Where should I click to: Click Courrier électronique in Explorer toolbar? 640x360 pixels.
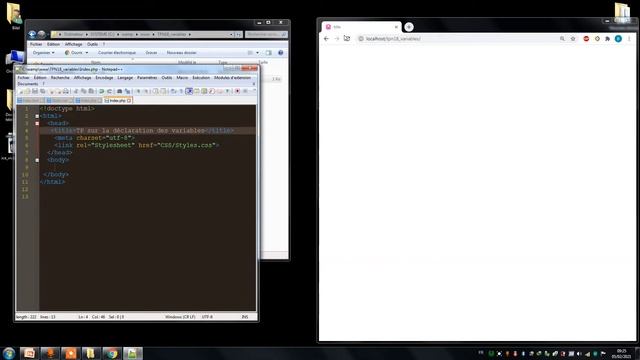coord(117,53)
